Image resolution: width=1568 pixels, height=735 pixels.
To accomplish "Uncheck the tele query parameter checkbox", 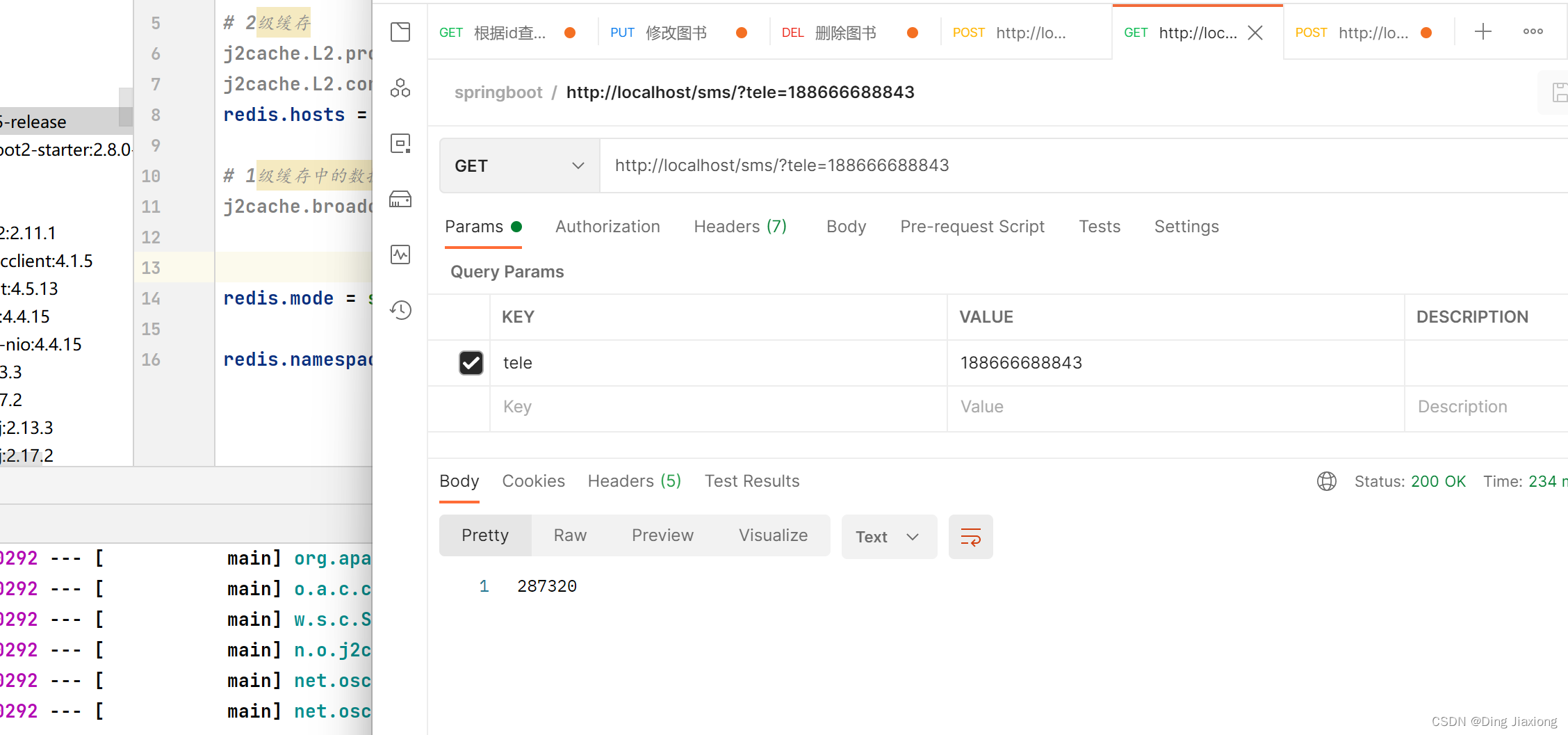I will (x=471, y=363).
